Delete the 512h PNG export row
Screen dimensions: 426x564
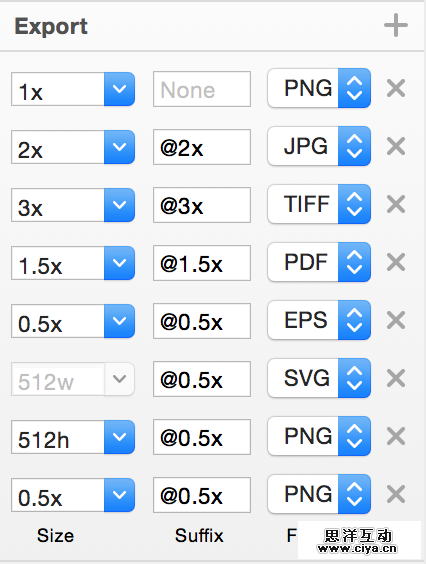(x=396, y=436)
